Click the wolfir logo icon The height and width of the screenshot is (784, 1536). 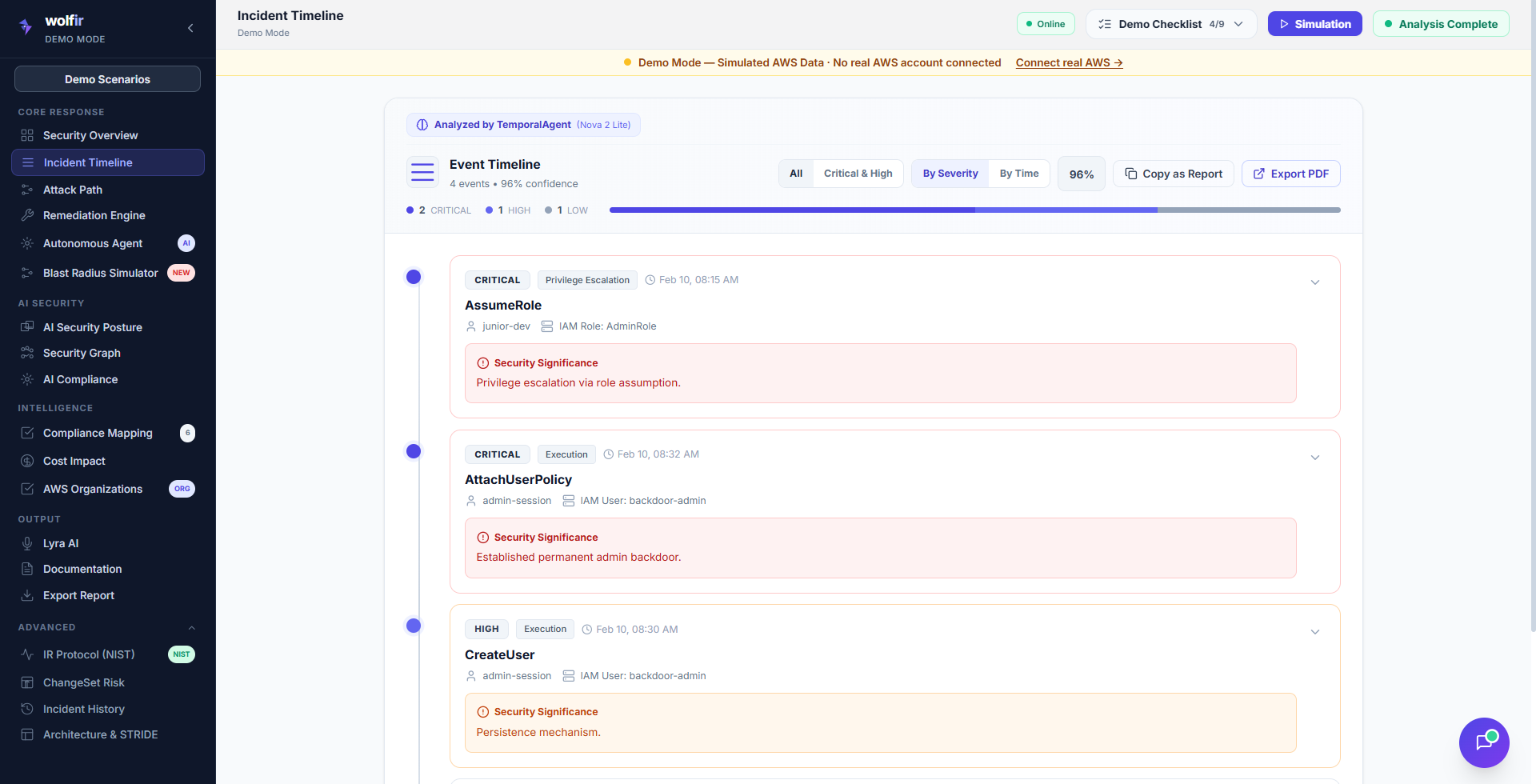(26, 27)
